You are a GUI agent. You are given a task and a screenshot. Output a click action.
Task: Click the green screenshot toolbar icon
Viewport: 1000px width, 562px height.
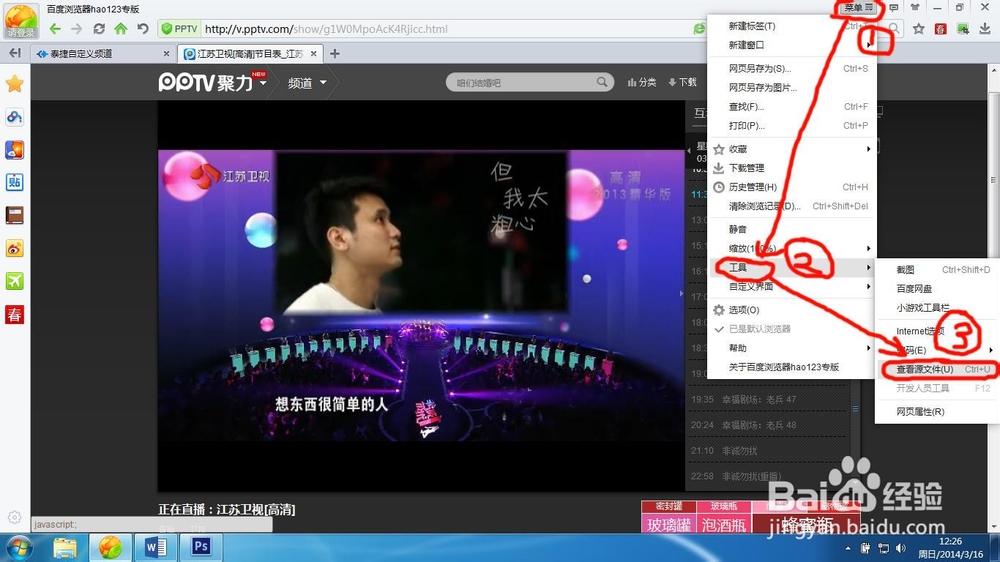coord(963,29)
